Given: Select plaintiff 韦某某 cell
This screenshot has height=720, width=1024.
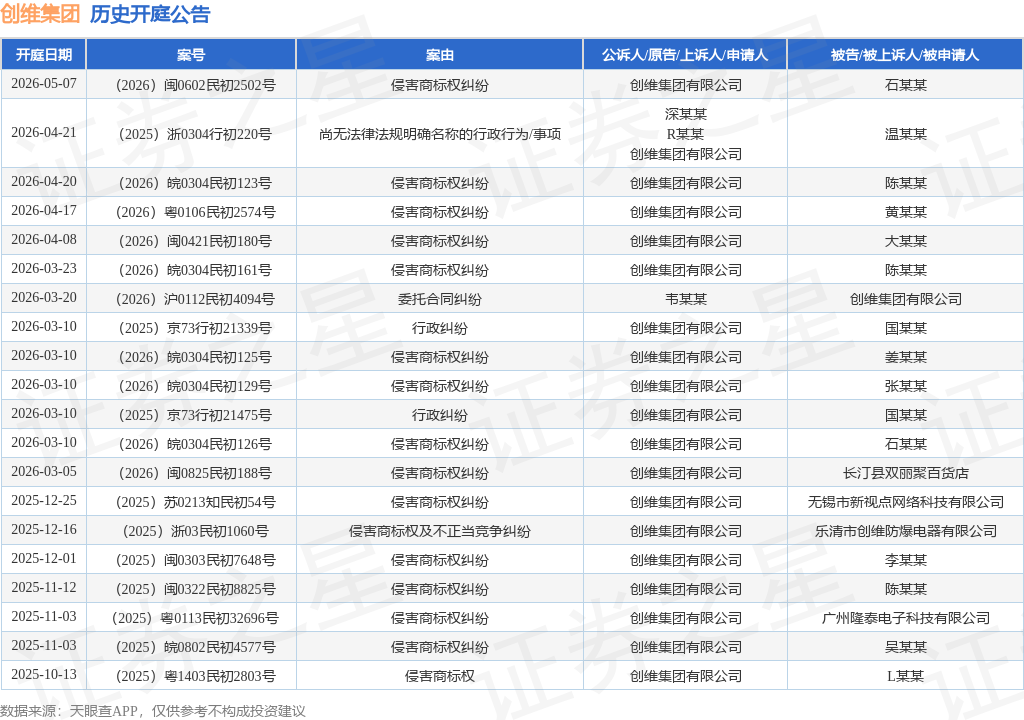Looking at the screenshot, I should click(686, 299).
